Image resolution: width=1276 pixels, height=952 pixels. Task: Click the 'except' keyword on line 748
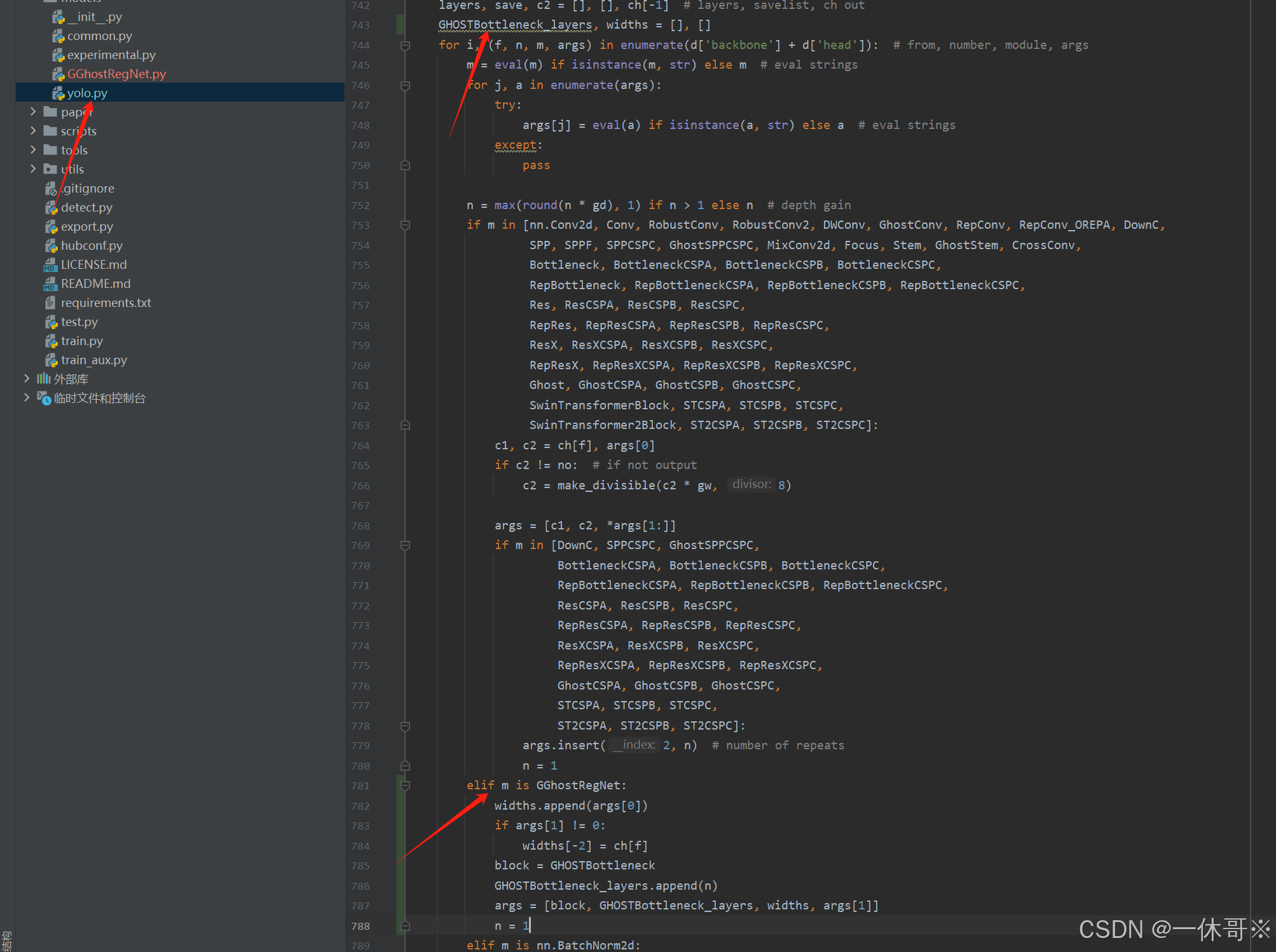[516, 146]
